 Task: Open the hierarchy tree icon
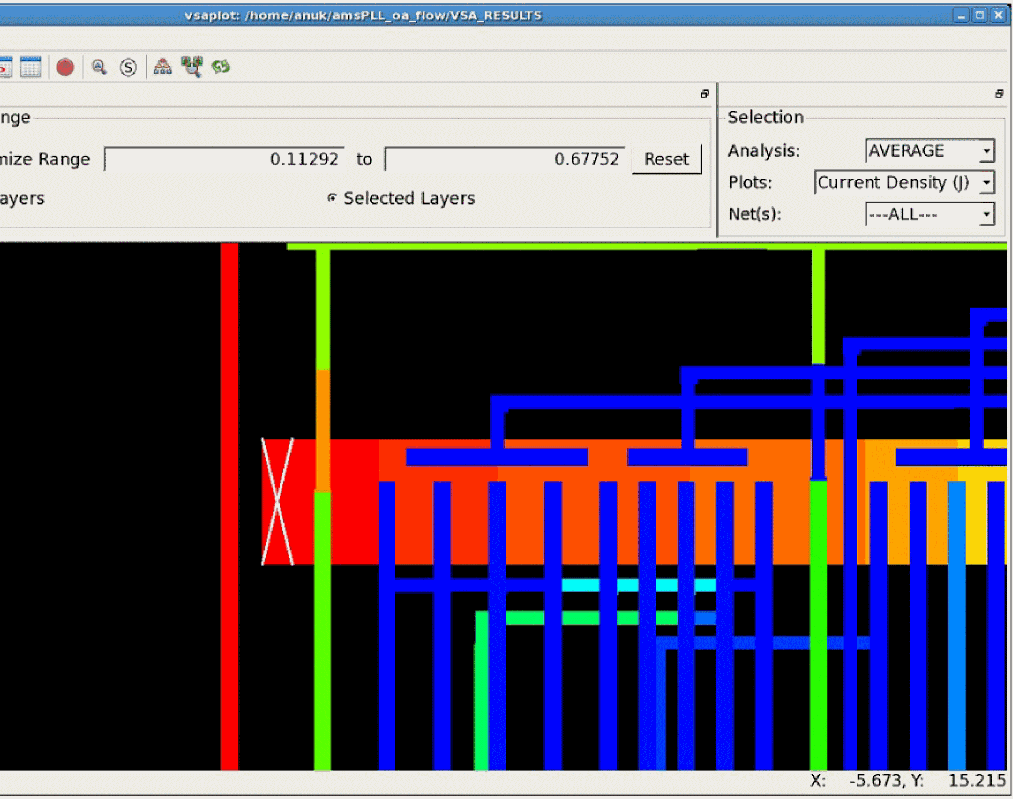click(163, 67)
